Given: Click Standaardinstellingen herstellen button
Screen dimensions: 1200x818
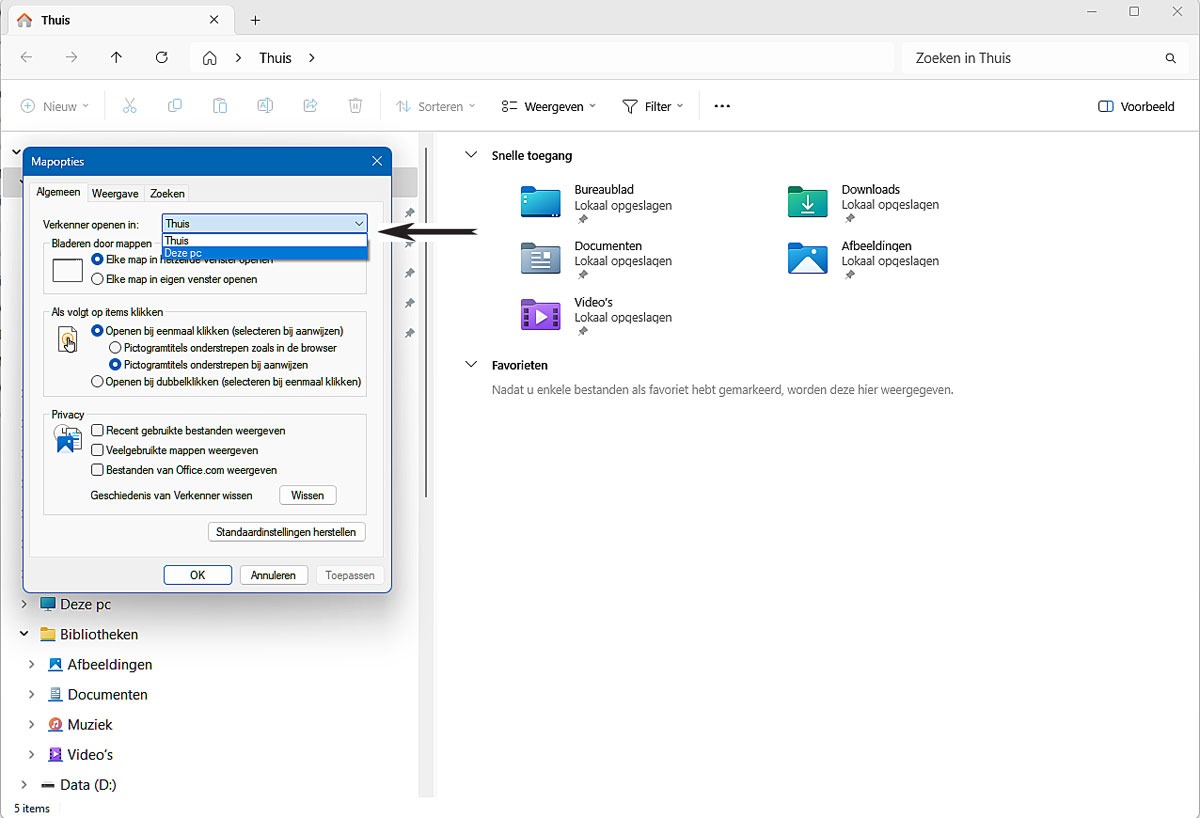Looking at the screenshot, I should coord(286,532).
